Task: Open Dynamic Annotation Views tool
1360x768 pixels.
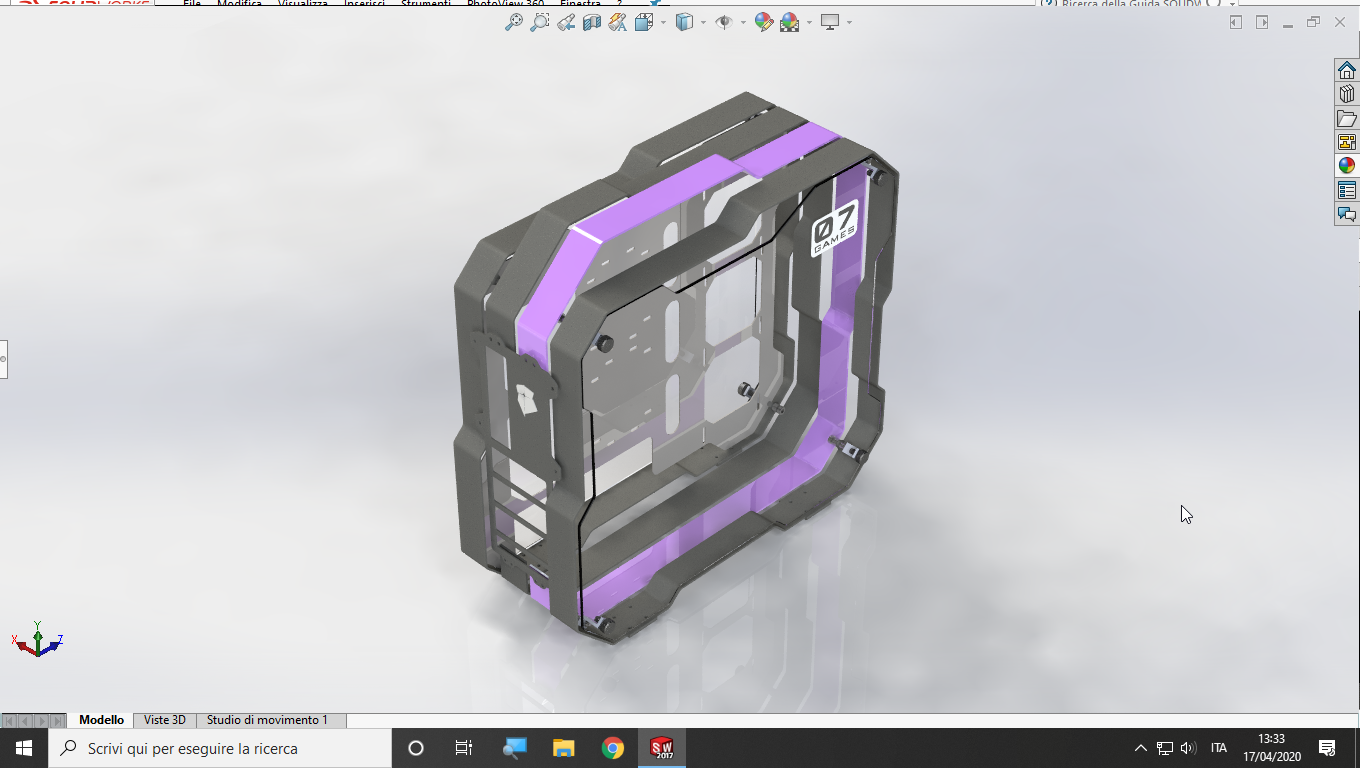Action: [x=618, y=22]
